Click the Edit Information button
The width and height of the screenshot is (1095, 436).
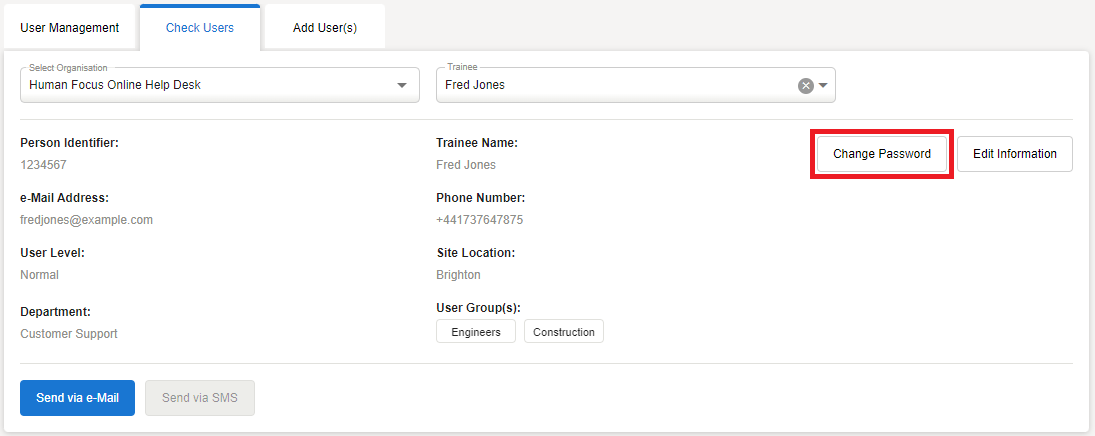[1014, 154]
